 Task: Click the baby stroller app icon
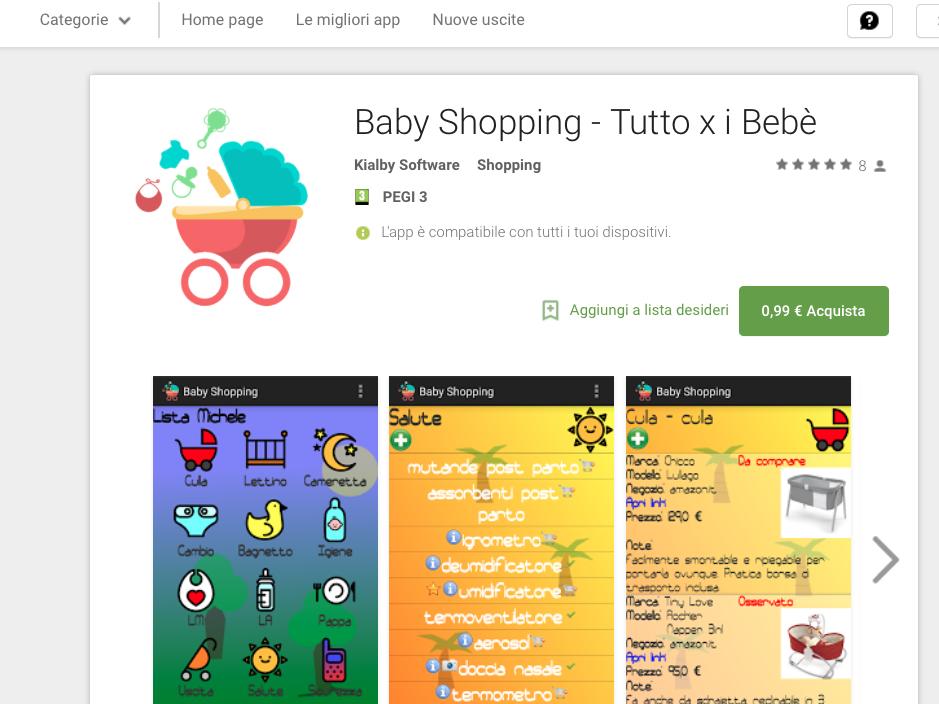click(x=222, y=207)
